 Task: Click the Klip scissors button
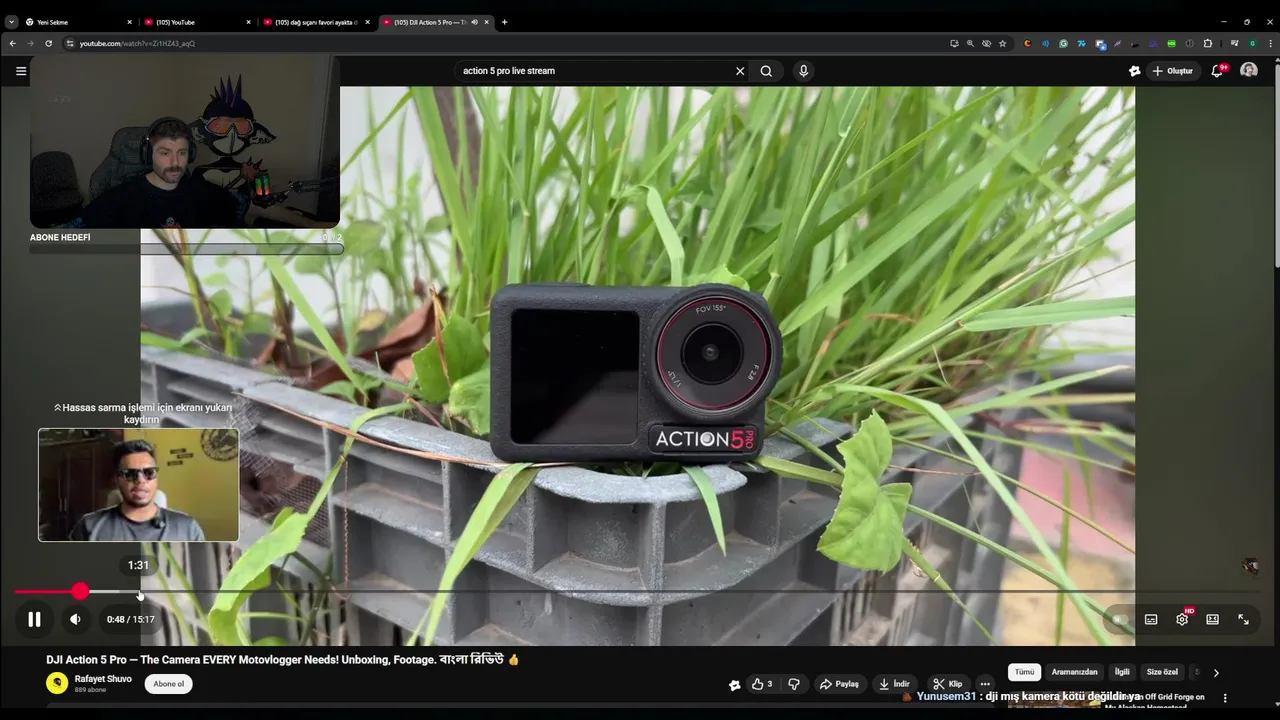tap(947, 684)
